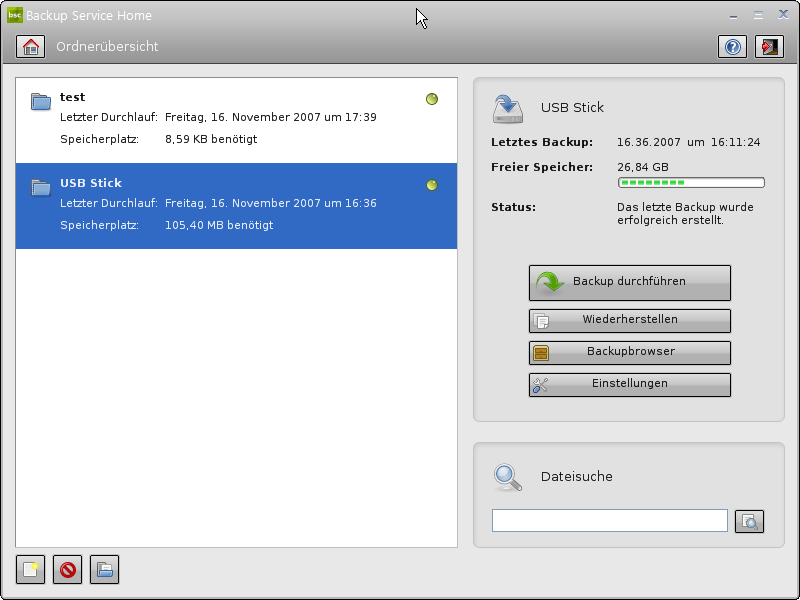Click the home icon in the toolbar

(x=31, y=47)
